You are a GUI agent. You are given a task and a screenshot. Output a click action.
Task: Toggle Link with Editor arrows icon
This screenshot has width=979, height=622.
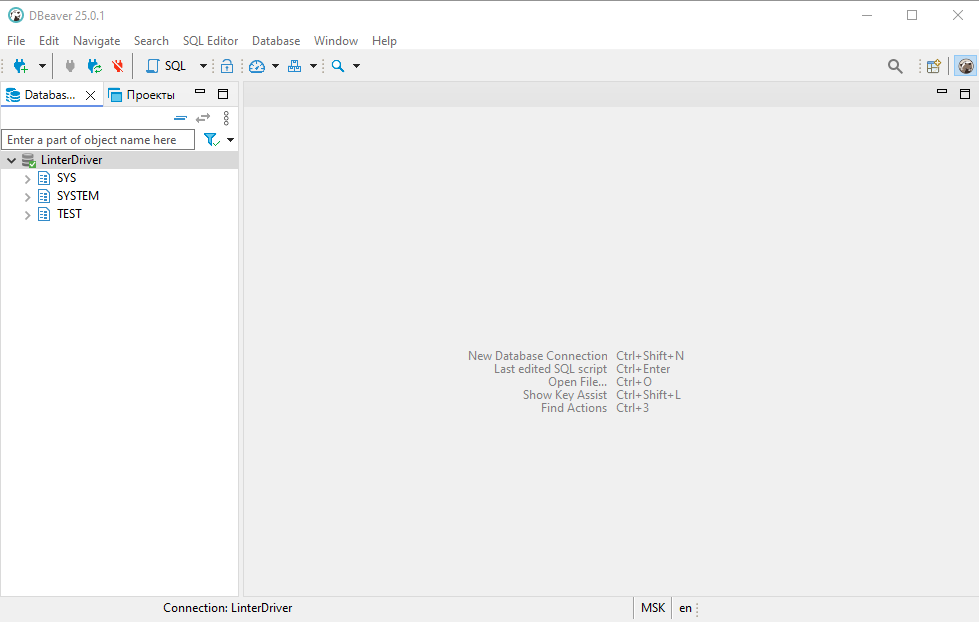point(203,118)
